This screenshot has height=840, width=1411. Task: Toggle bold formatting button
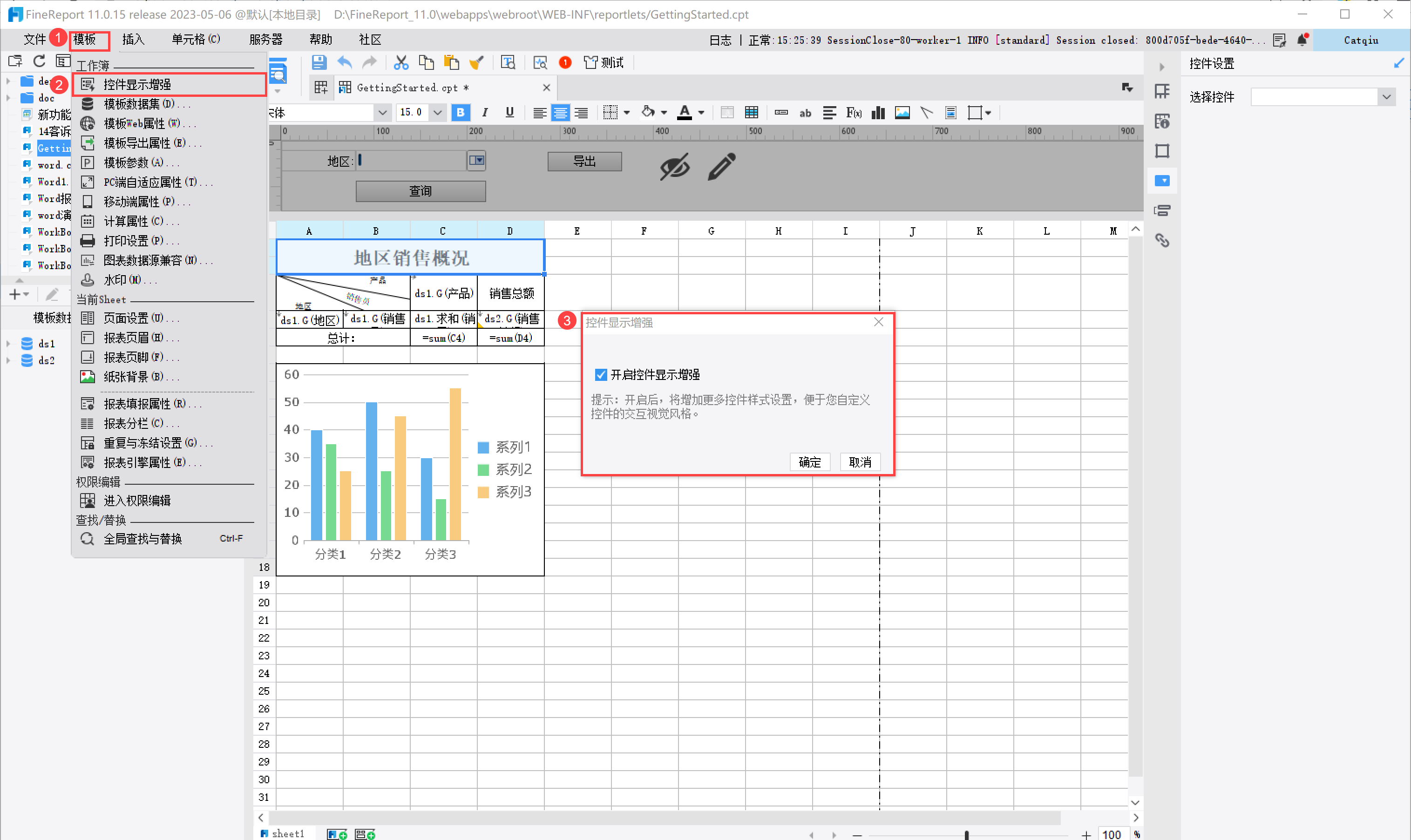tap(460, 113)
